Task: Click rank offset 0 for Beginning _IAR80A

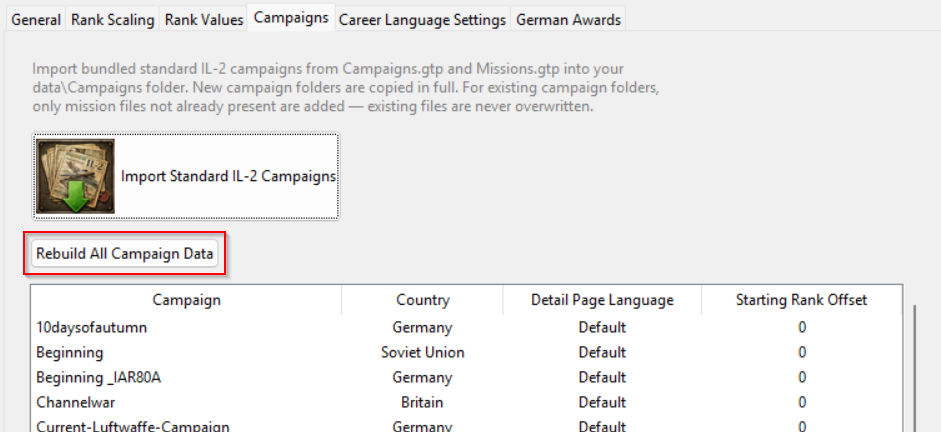Action: coord(802,377)
